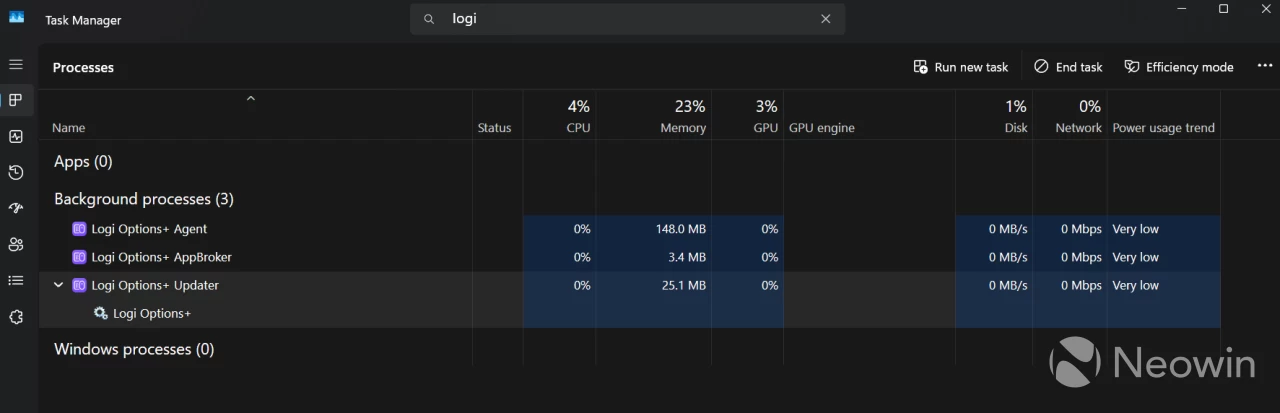
Task: Select the Processes sidebar icon
Action: click(x=16, y=100)
